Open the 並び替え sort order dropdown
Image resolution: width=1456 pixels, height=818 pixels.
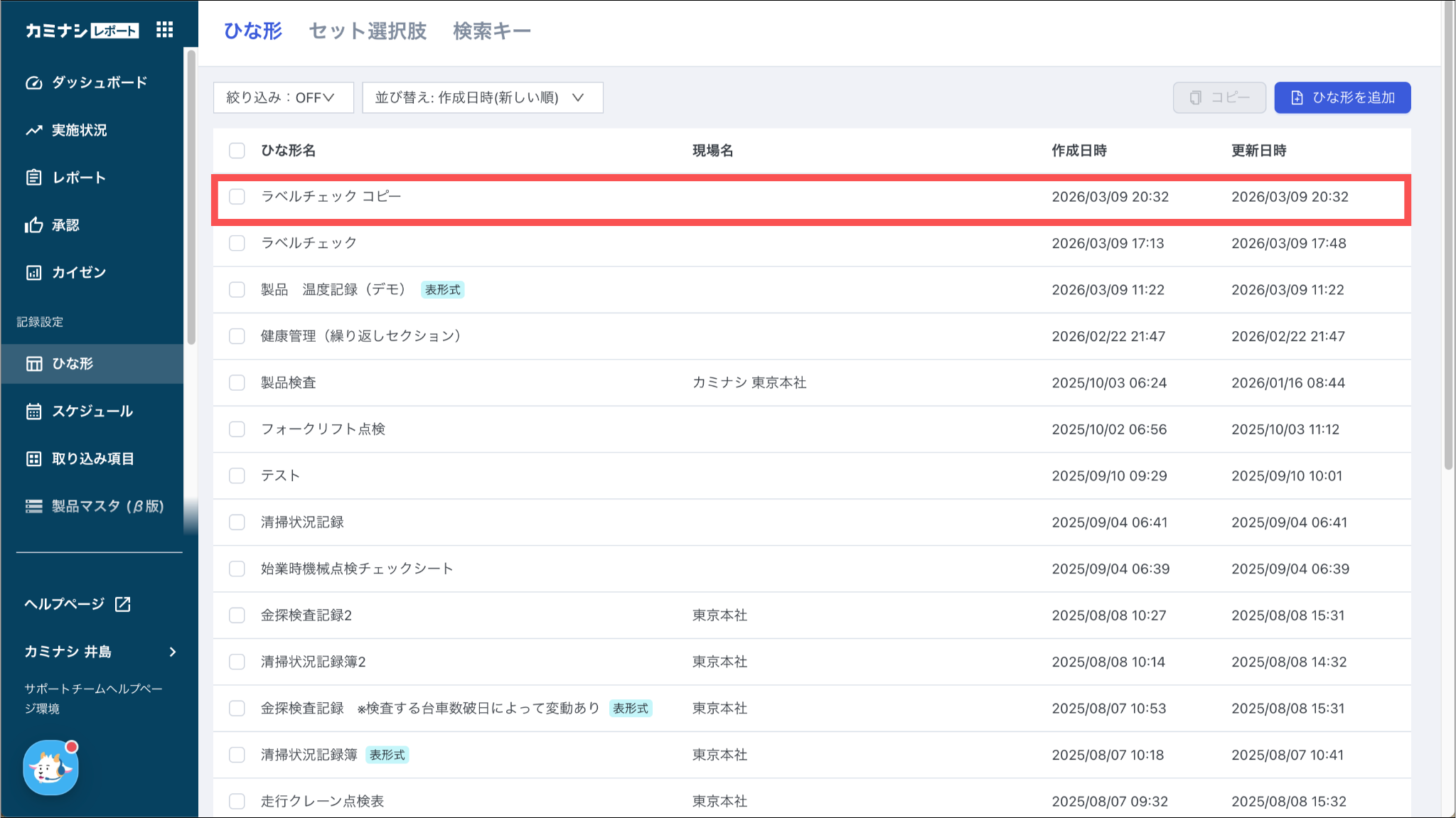tap(482, 97)
